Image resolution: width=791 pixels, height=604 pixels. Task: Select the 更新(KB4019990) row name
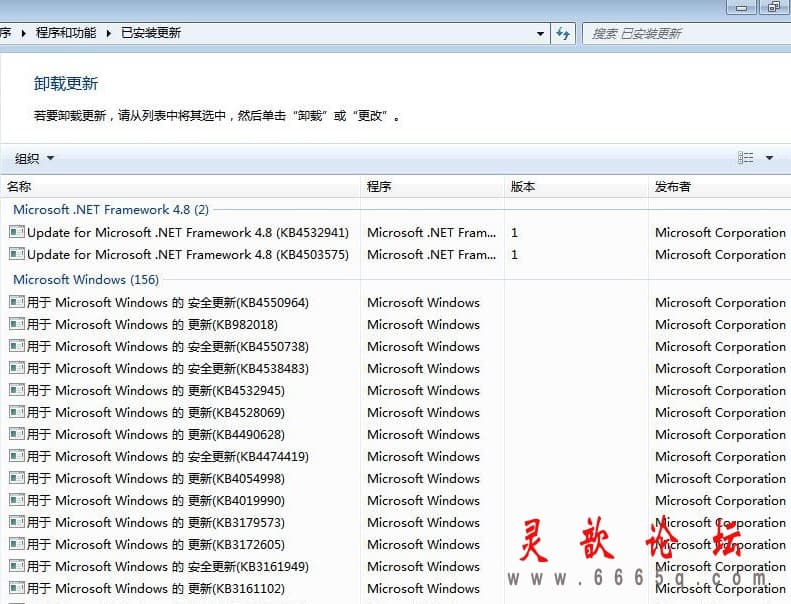pos(155,501)
